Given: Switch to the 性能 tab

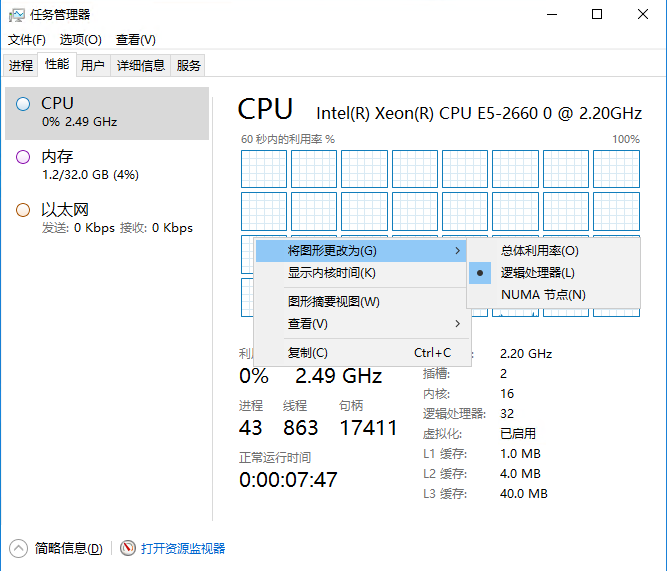Looking at the screenshot, I should [57, 64].
